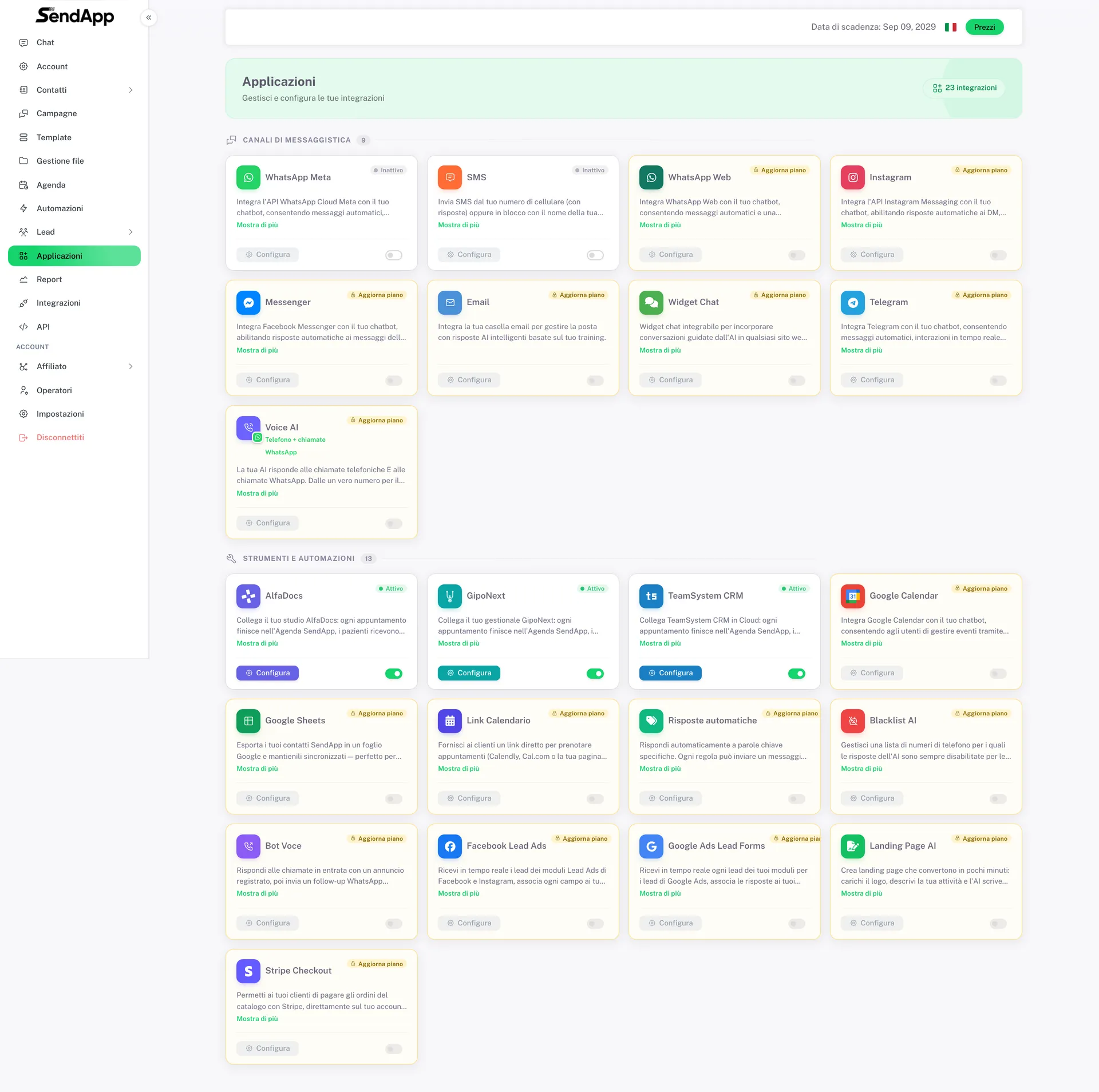
Task: Open Automazioni in the sidebar
Action: [x=74, y=208]
